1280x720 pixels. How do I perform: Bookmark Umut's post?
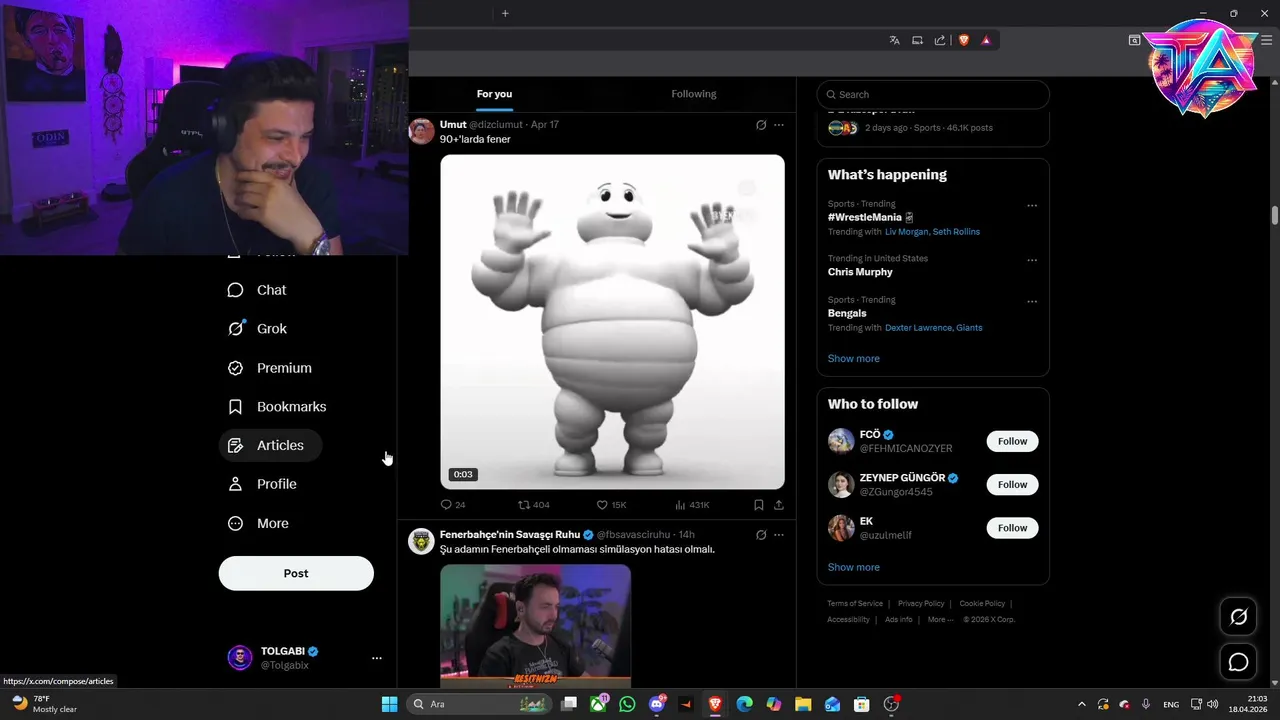point(759,505)
